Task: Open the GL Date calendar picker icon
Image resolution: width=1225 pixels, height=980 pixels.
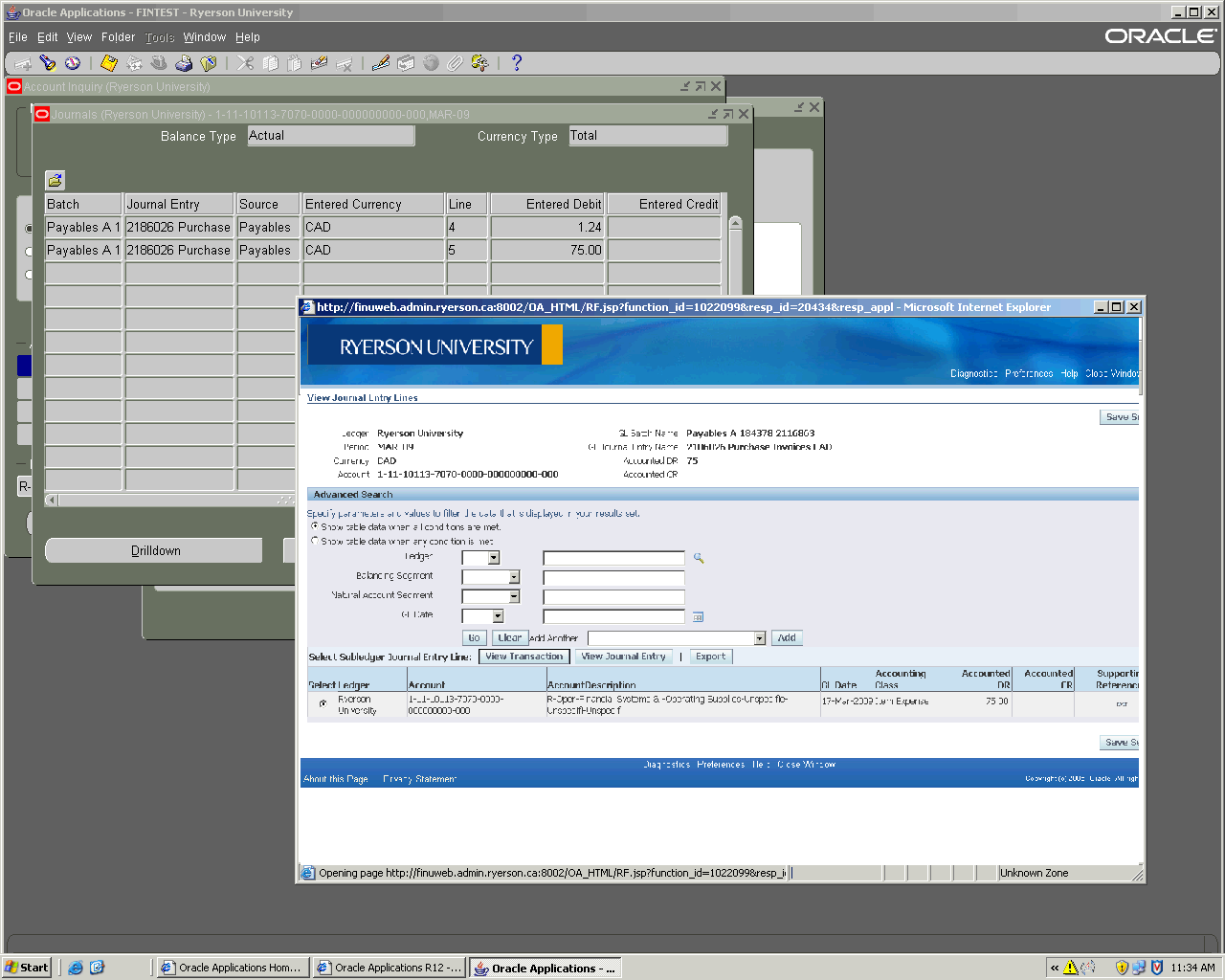Action: 698,617
